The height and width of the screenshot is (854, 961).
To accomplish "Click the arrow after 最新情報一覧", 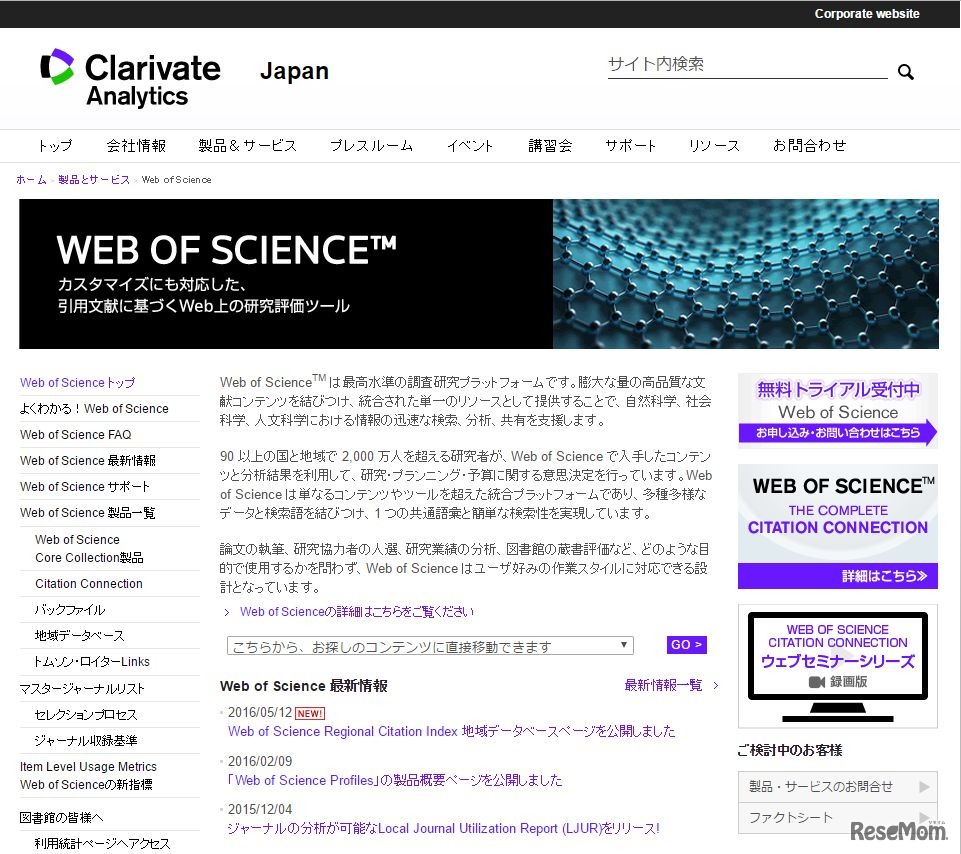I will coord(716,685).
